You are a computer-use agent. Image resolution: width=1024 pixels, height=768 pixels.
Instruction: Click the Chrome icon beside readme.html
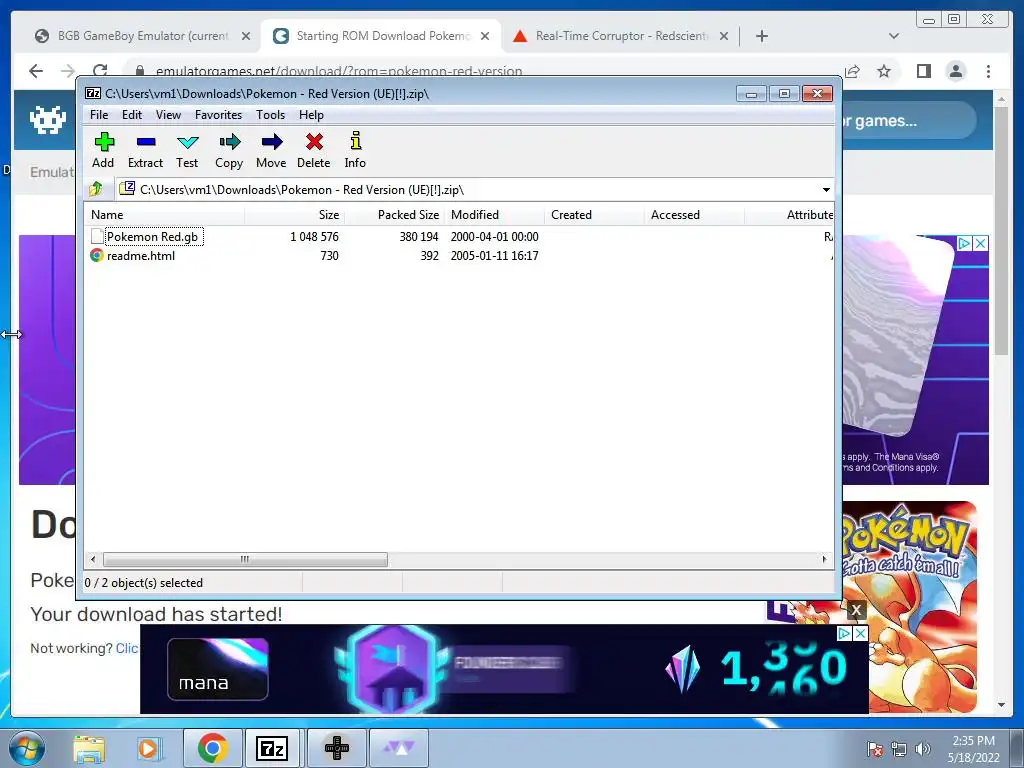pyautogui.click(x=97, y=255)
